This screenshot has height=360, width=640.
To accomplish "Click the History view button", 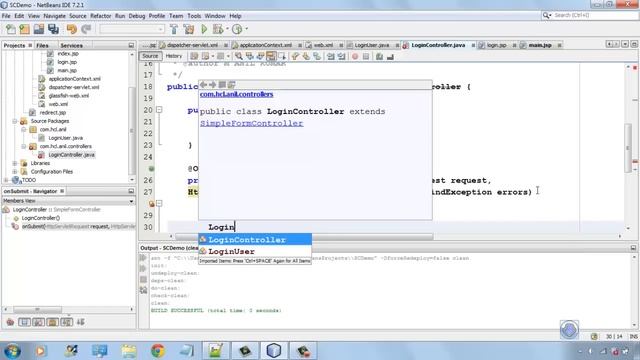I will pyautogui.click(x=174, y=56).
